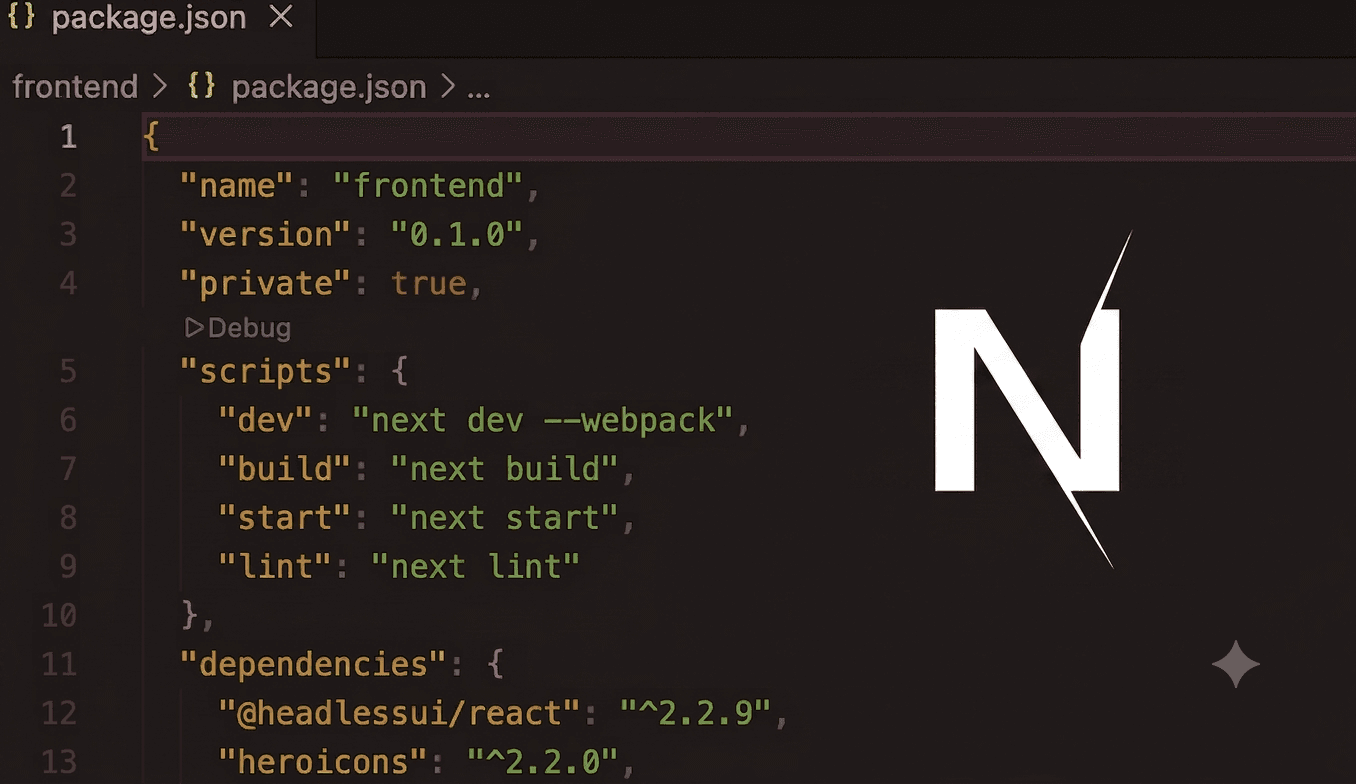Close the package.json editor tab
Viewport: 1356px width, 784px height.
(x=282, y=18)
